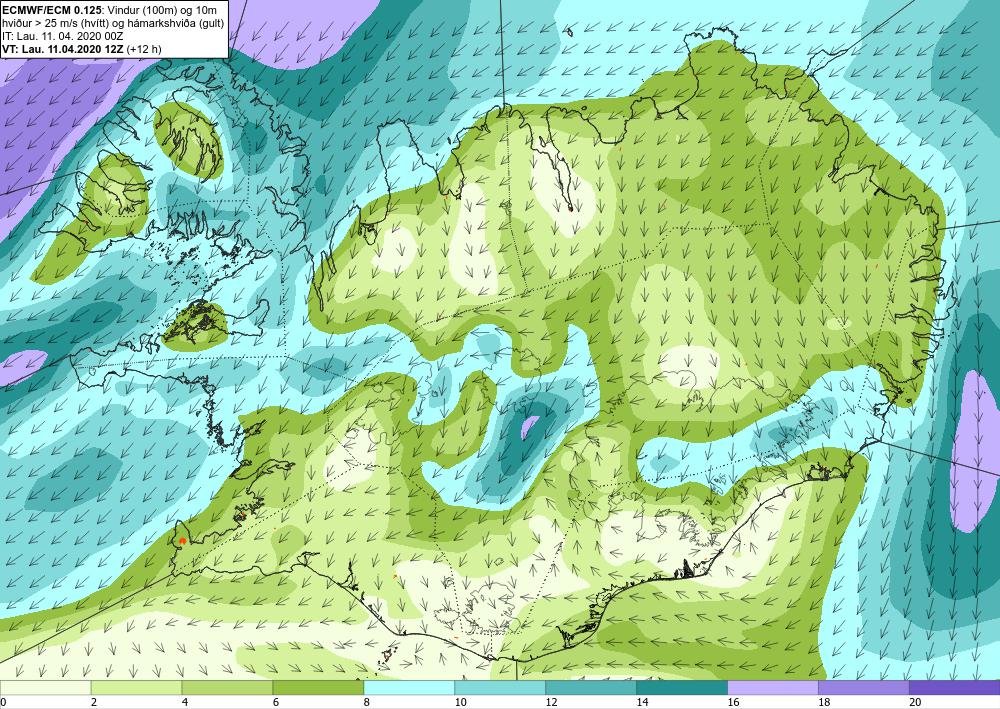
Task: Click the 18–20 m/s purple legend swatch
Action: (x=864, y=687)
